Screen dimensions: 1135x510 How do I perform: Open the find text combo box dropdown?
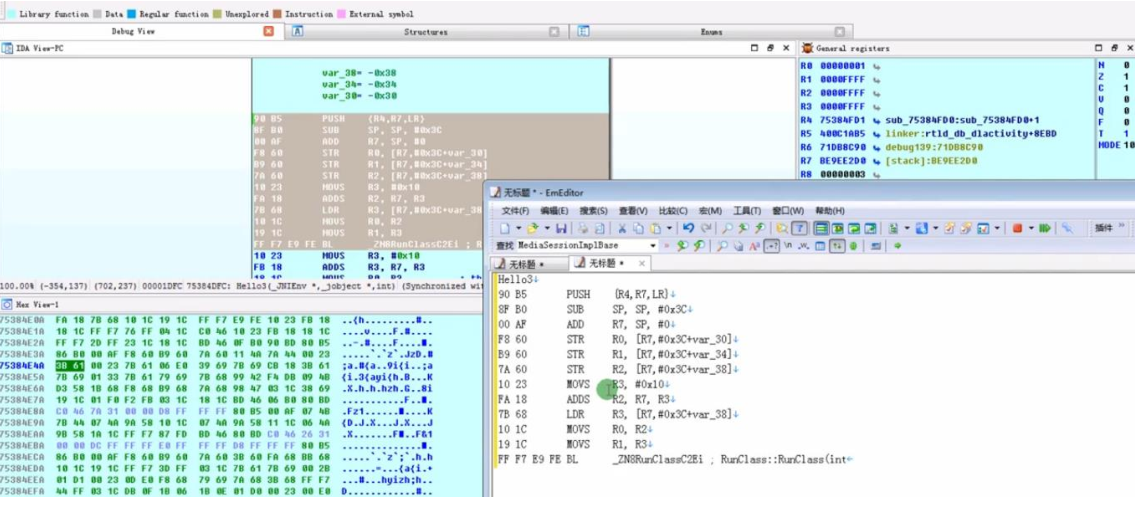pos(653,246)
